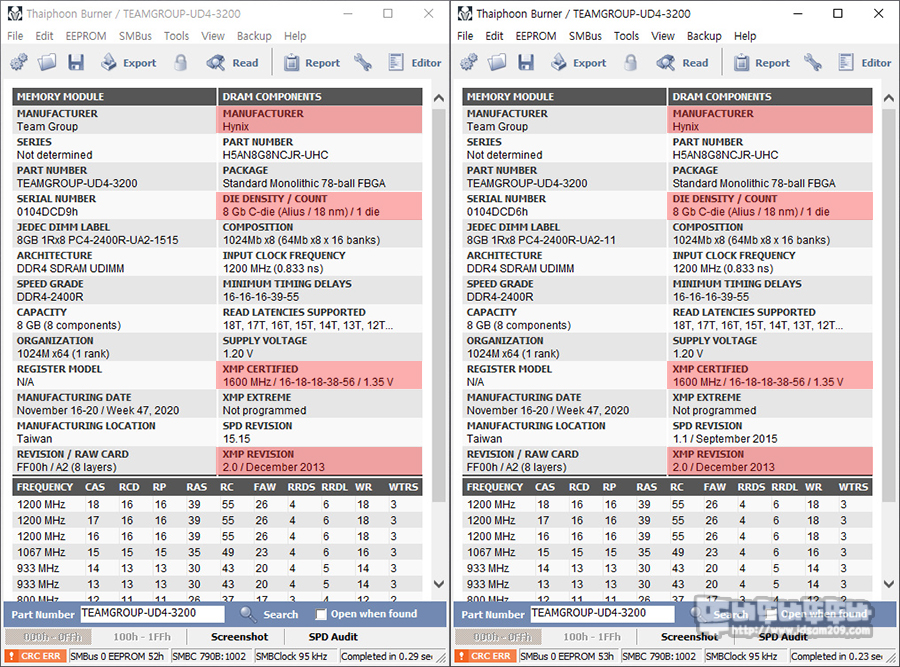Click save floppy icon in left window
Image resolution: width=900 pixels, height=667 pixels.
tap(76, 62)
